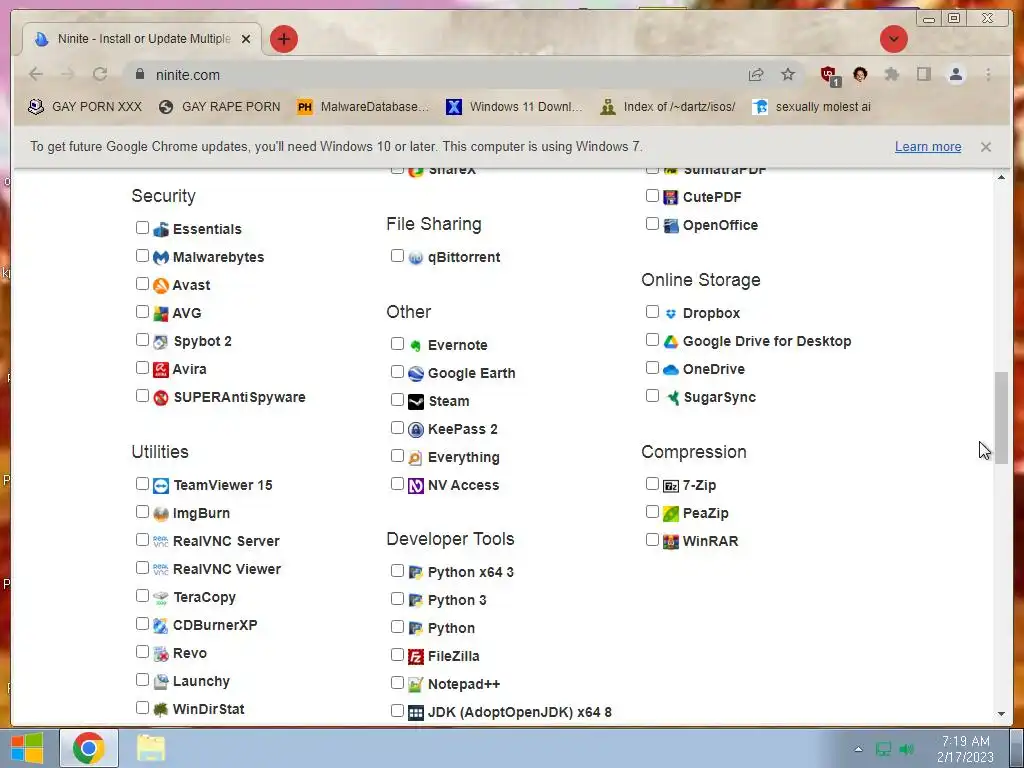Viewport: 1024px width, 768px height.
Task: Click the TeamViewer 15 icon
Action: pyautogui.click(x=161, y=486)
